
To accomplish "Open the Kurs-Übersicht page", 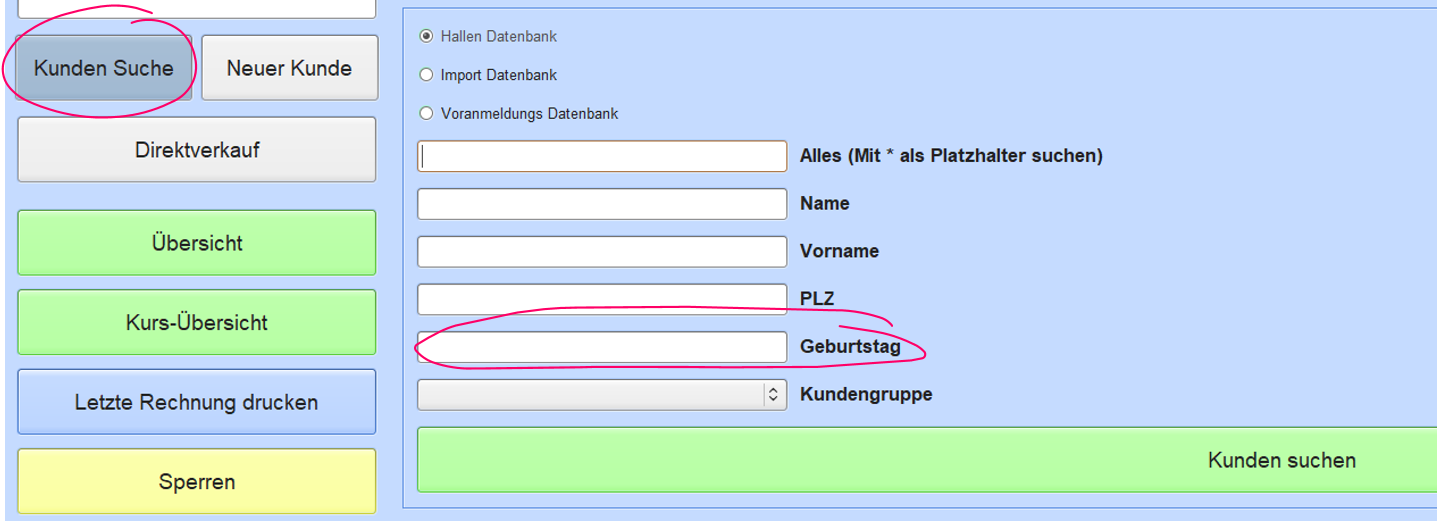I will pos(197,323).
